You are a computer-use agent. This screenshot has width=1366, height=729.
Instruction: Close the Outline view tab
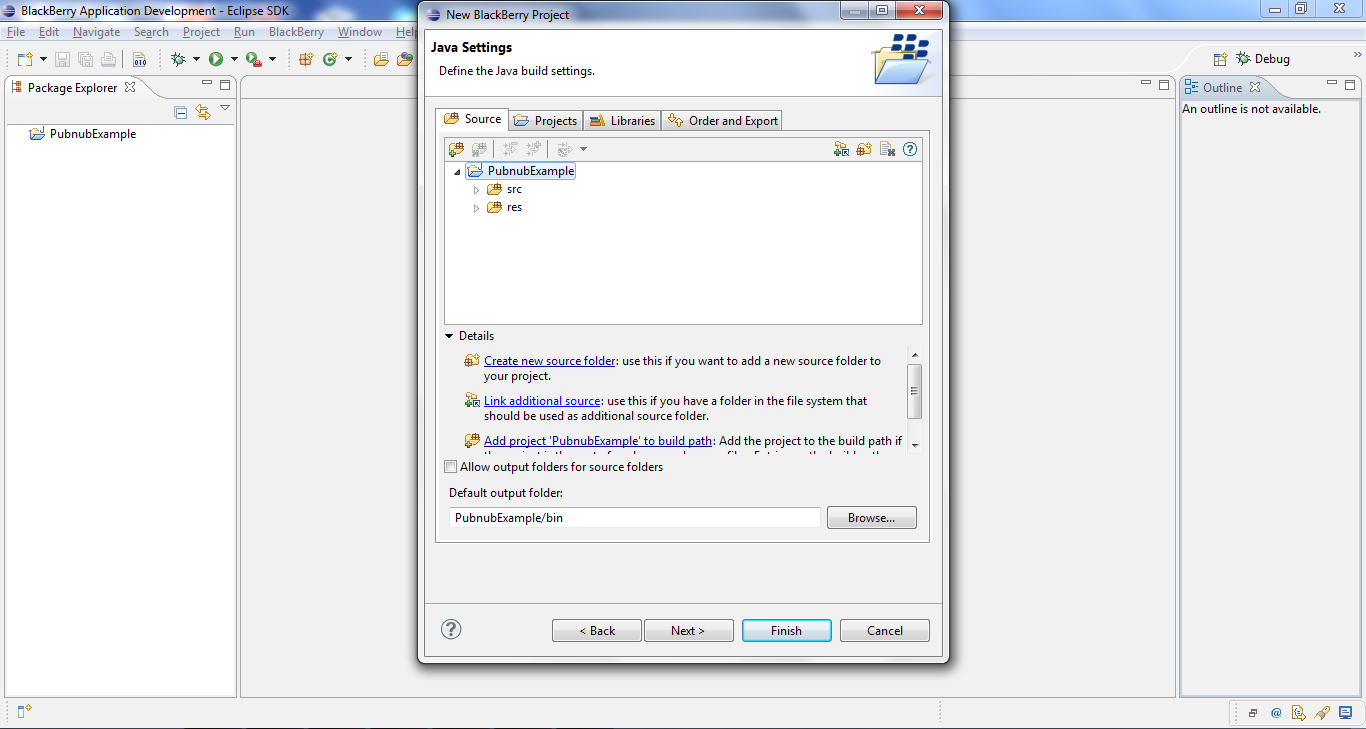pyautogui.click(x=1255, y=87)
